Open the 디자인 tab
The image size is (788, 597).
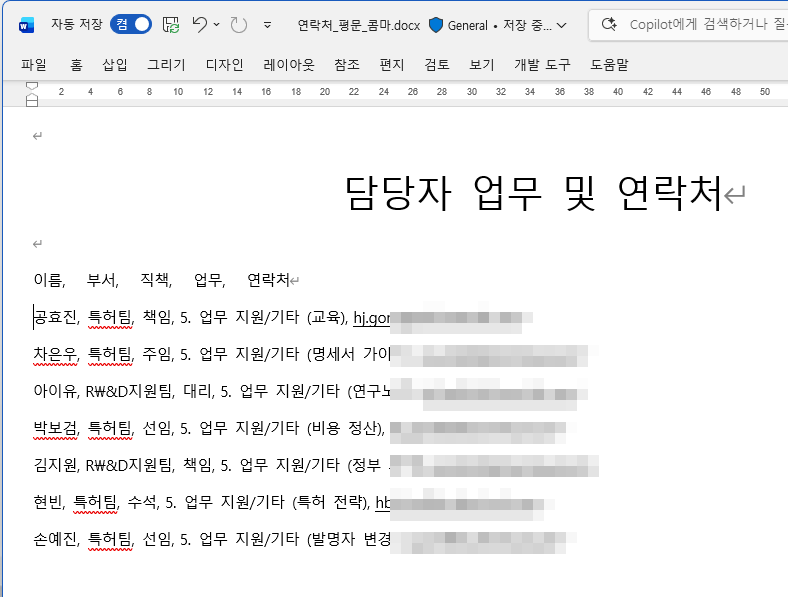[x=225, y=65]
